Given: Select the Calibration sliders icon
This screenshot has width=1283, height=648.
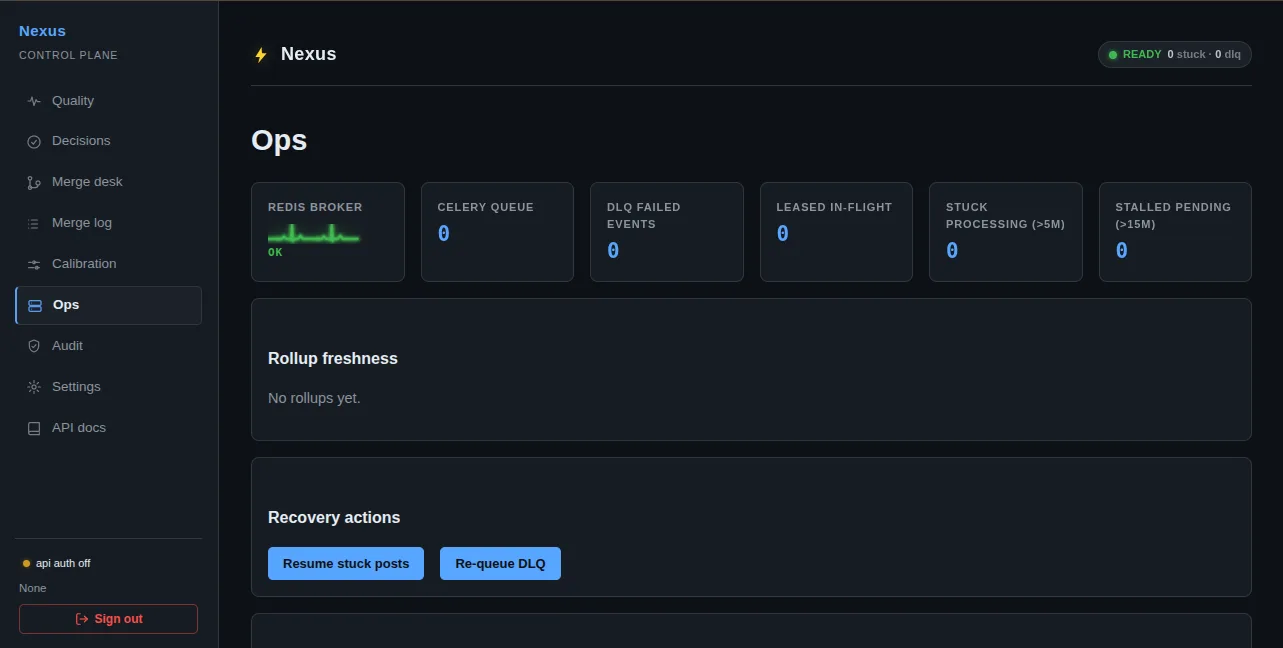Looking at the screenshot, I should point(34,264).
